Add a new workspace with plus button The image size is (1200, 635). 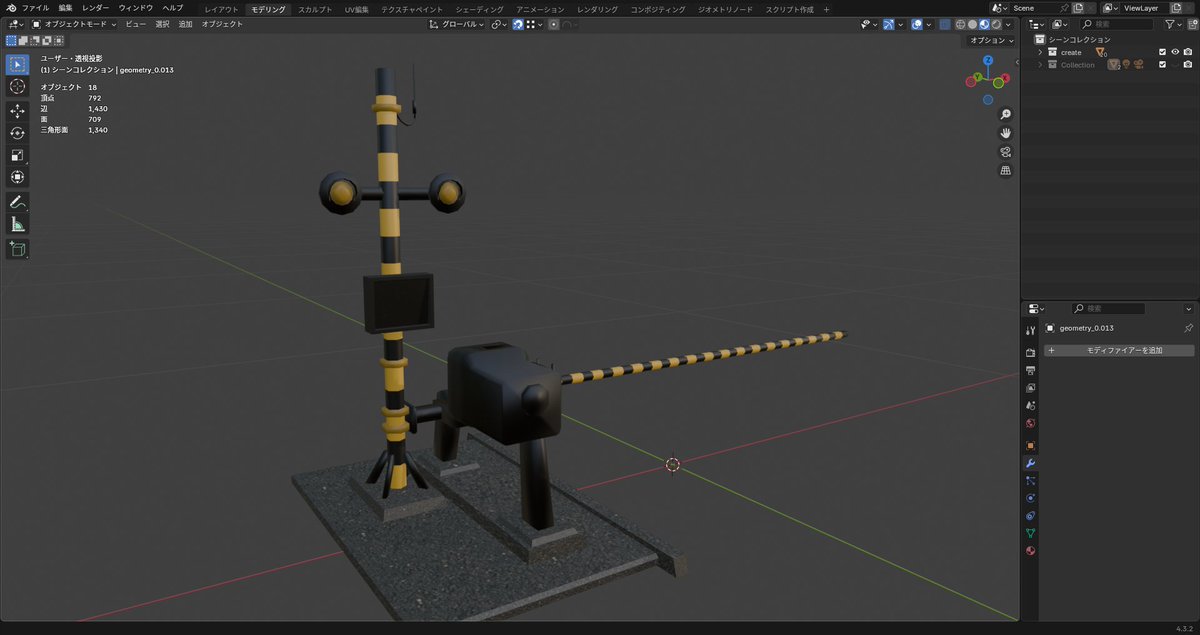(826, 9)
